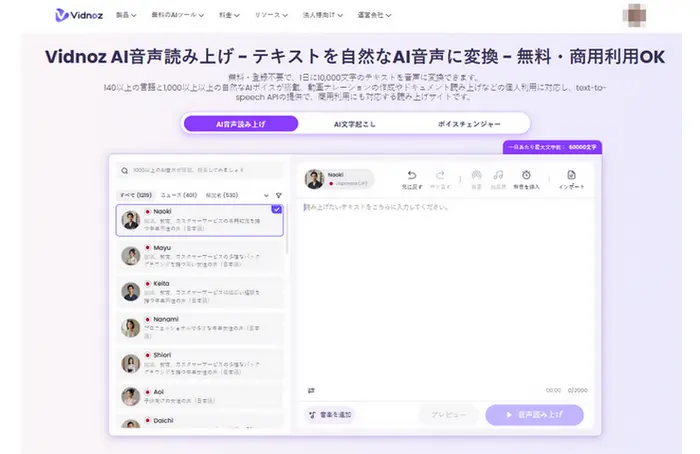Screen dimensions: 700x454
Task: Click the redo arrow icon
Action: pos(440,175)
